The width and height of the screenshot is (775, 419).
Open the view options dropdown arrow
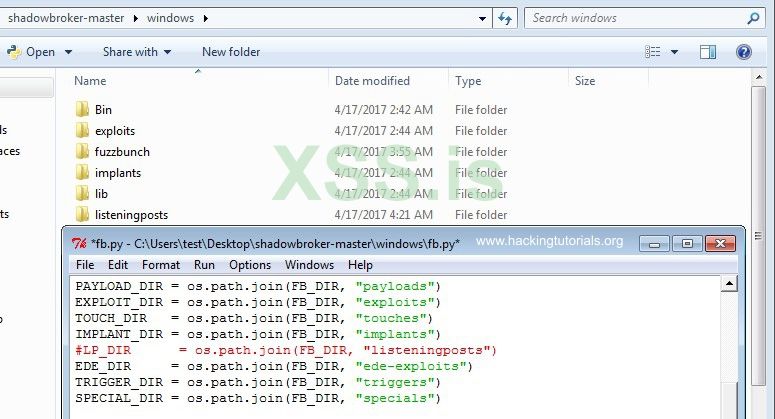(674, 52)
